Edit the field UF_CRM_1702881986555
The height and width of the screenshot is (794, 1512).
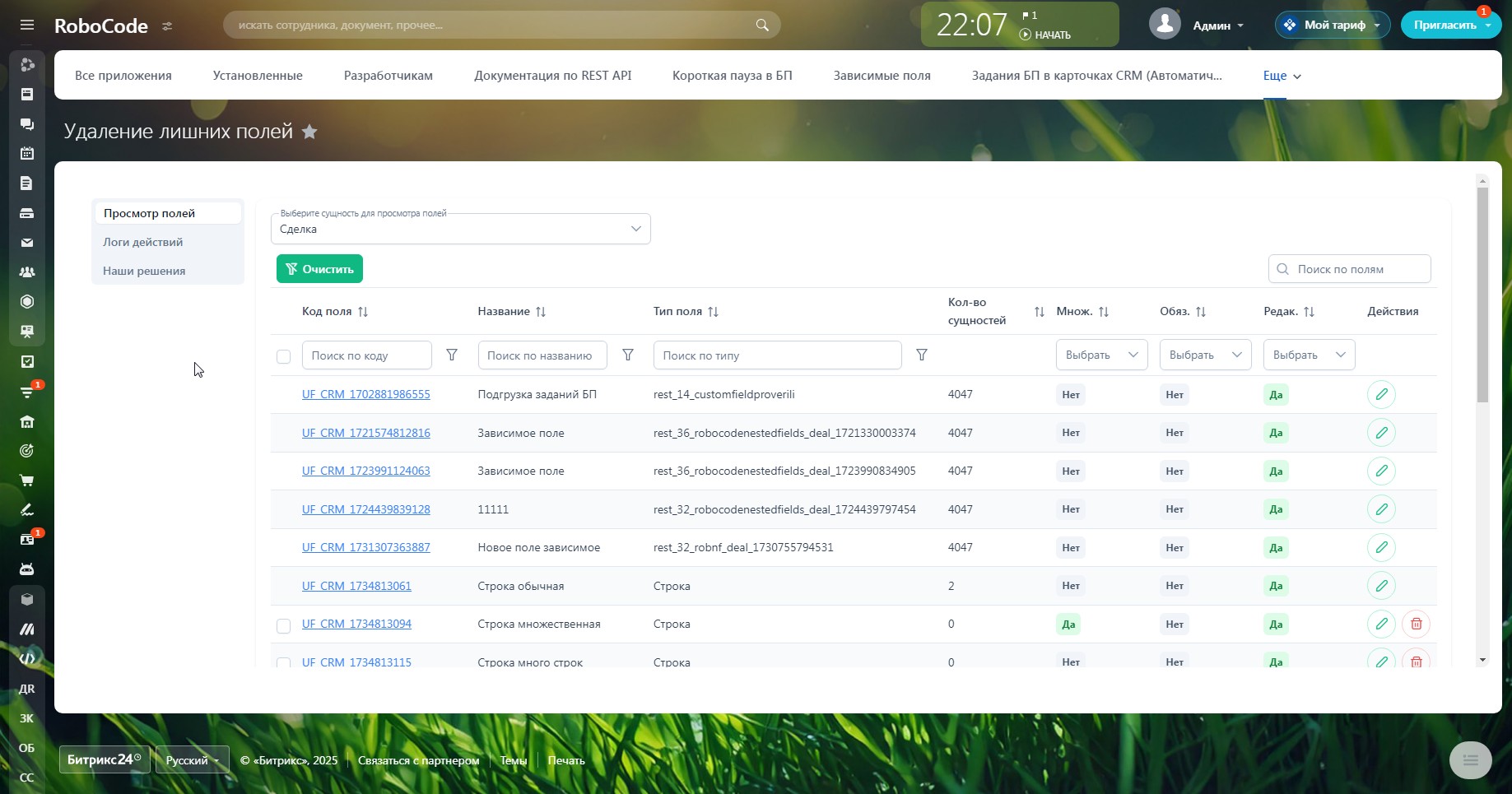(1381, 394)
